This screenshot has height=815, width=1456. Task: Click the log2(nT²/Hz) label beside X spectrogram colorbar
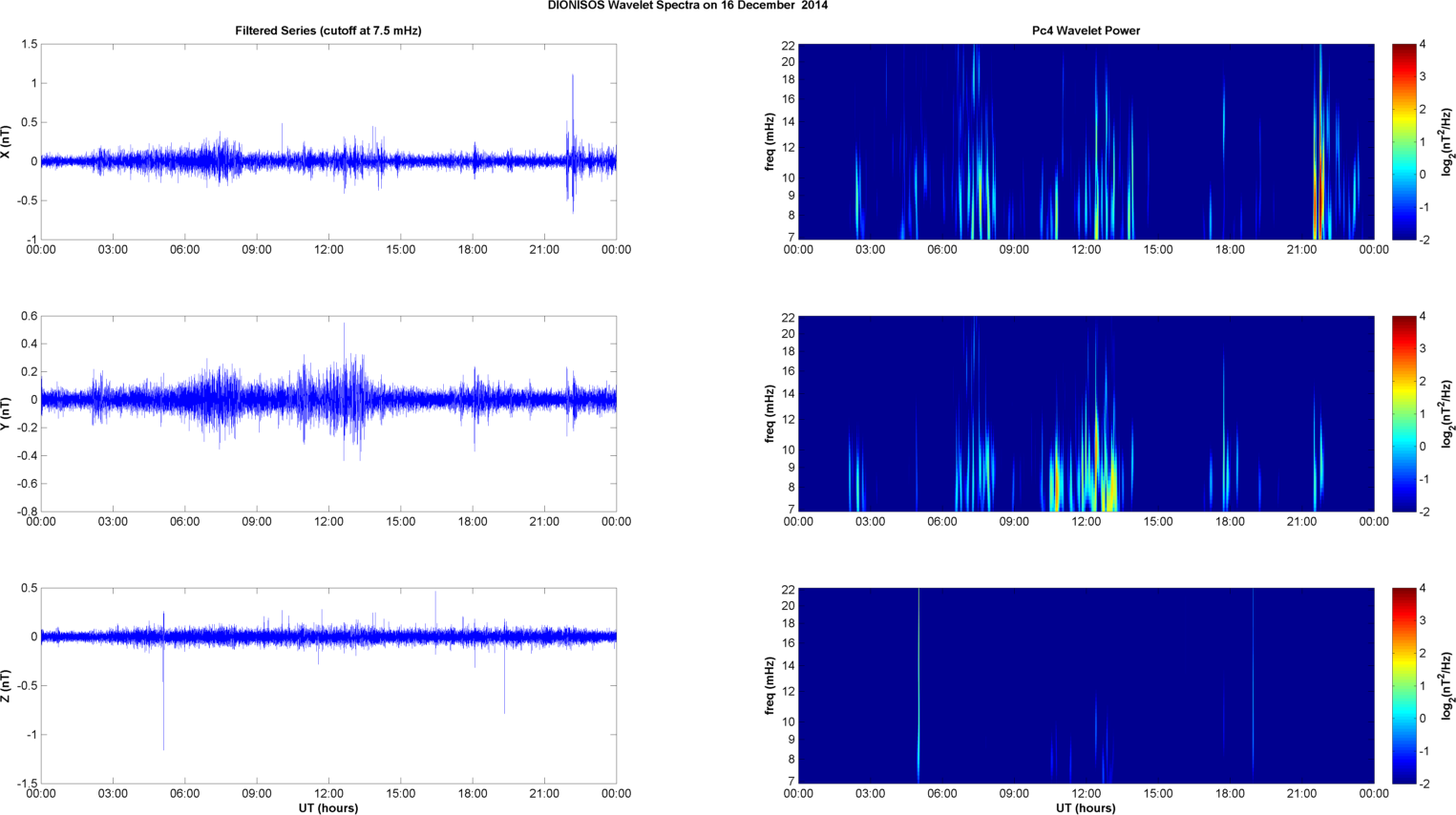pyautogui.click(x=1447, y=142)
